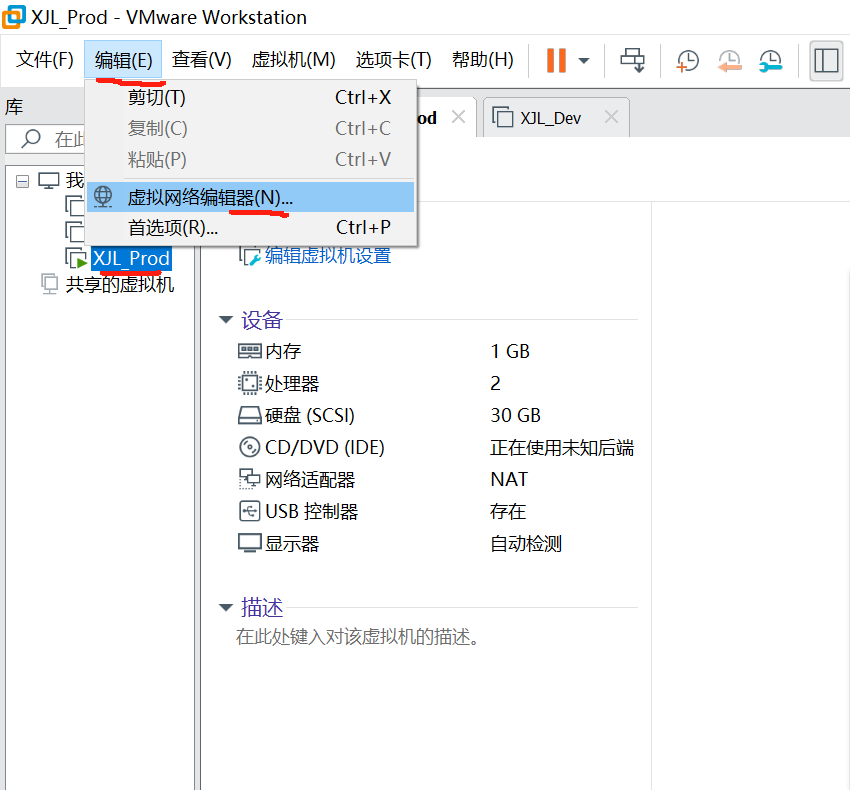Click the CD/DVD (IDE) disc icon
Viewport: 850px width, 790px height.
[x=249, y=447]
